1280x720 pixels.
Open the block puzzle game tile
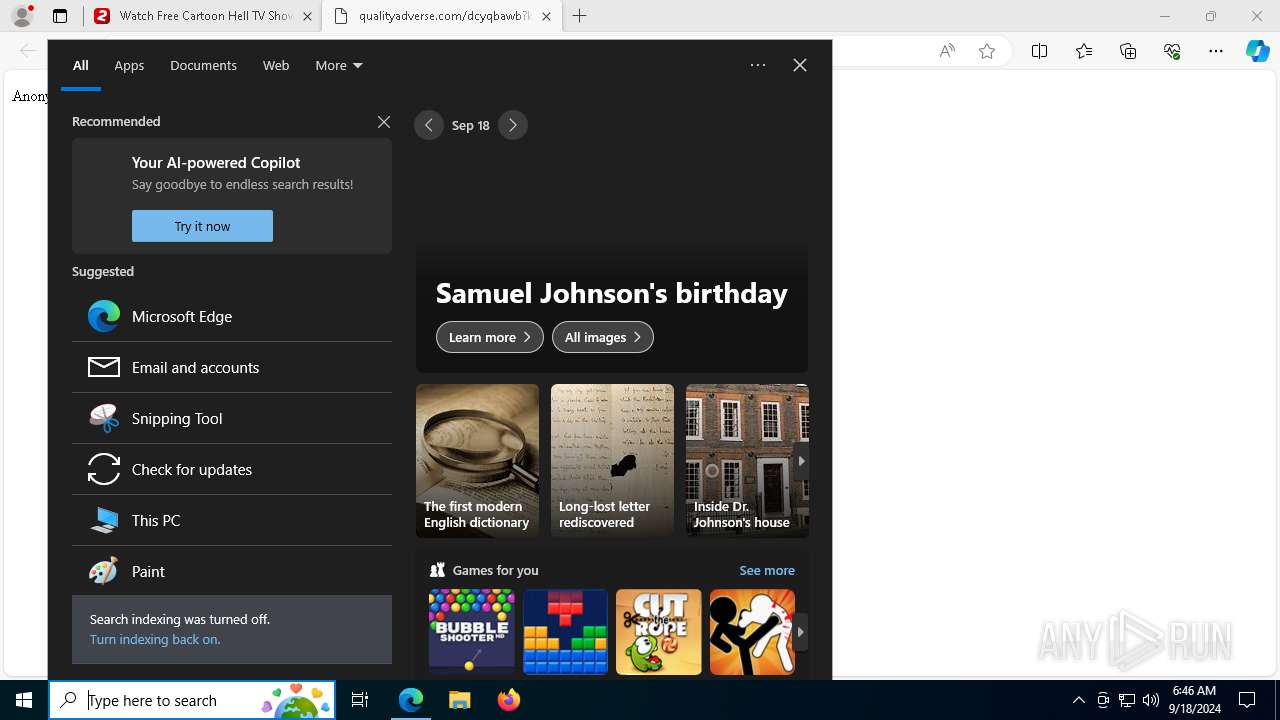[565, 632]
